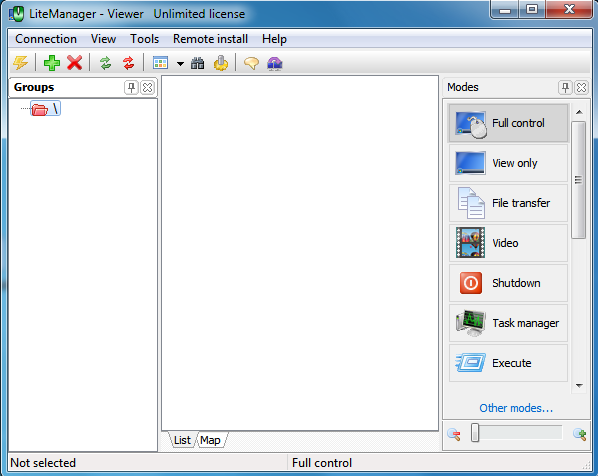598x476 pixels.
Task: Open the View menu
Action: [x=103, y=39]
